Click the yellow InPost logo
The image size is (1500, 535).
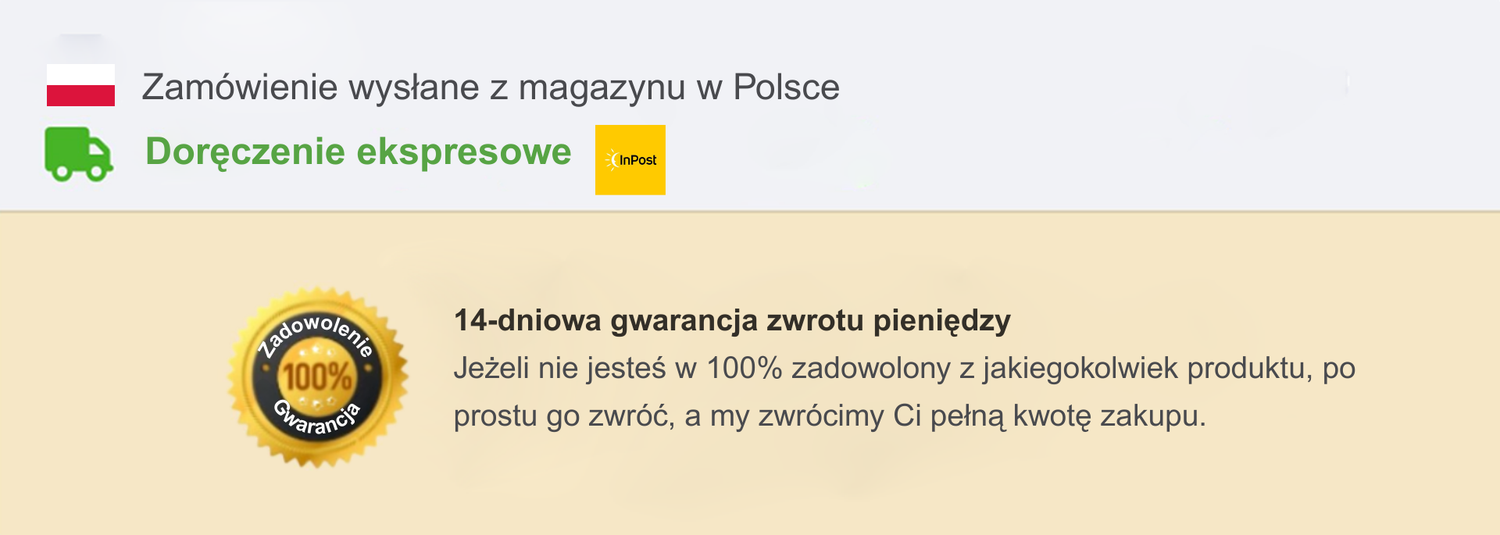(x=630, y=160)
